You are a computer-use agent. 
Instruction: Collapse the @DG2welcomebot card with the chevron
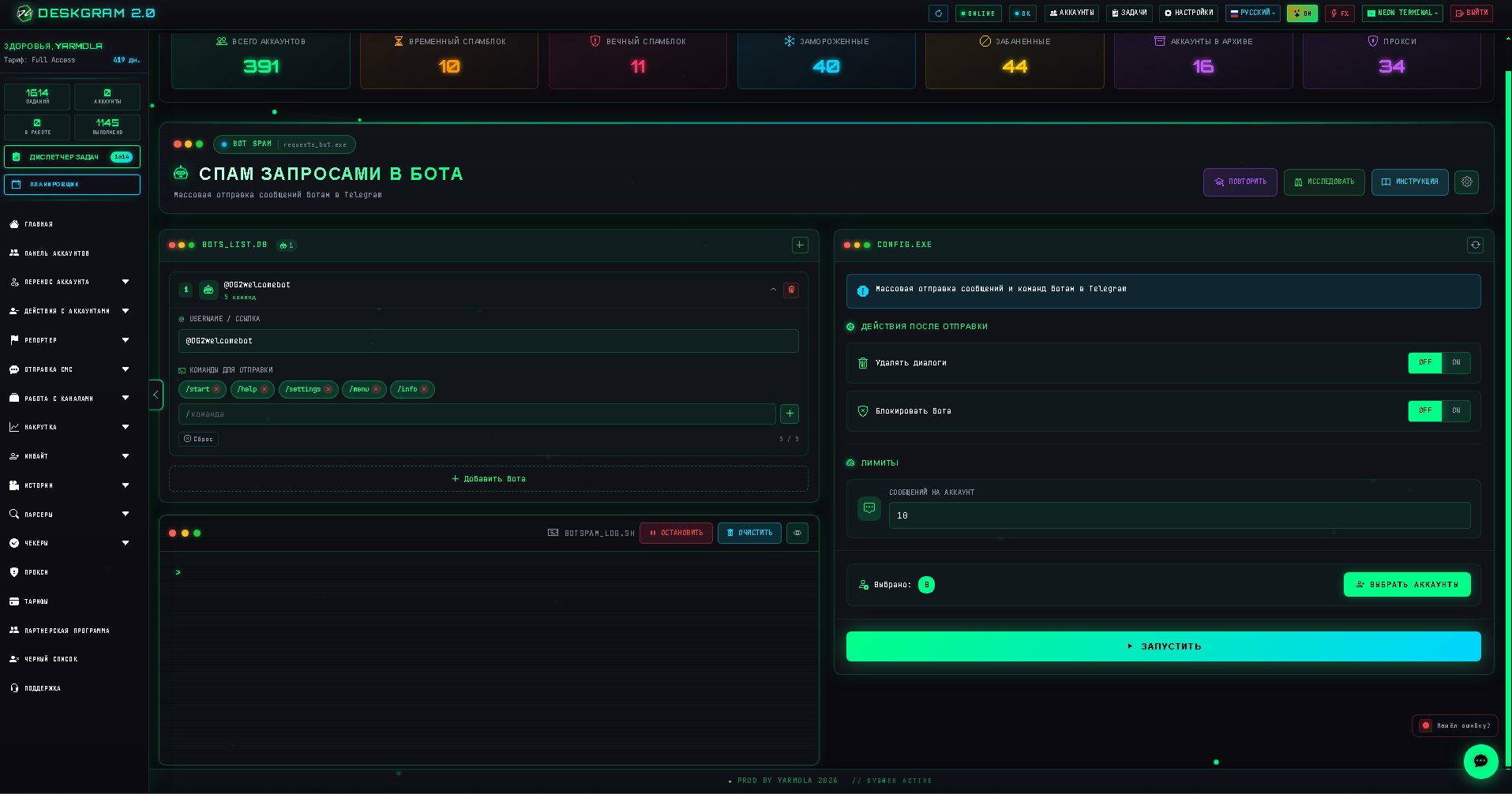pyautogui.click(x=773, y=290)
